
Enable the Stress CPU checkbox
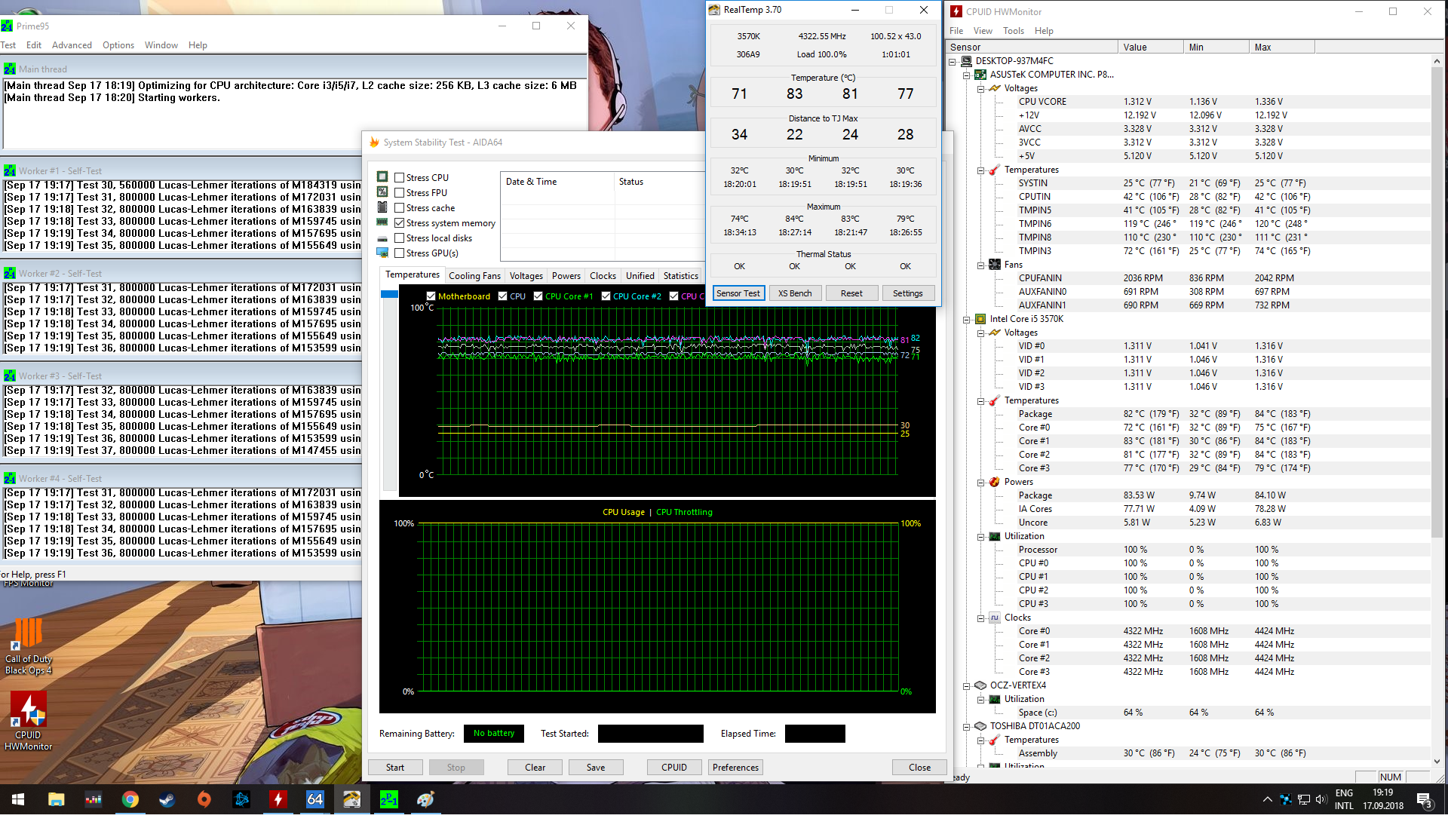[x=400, y=178]
